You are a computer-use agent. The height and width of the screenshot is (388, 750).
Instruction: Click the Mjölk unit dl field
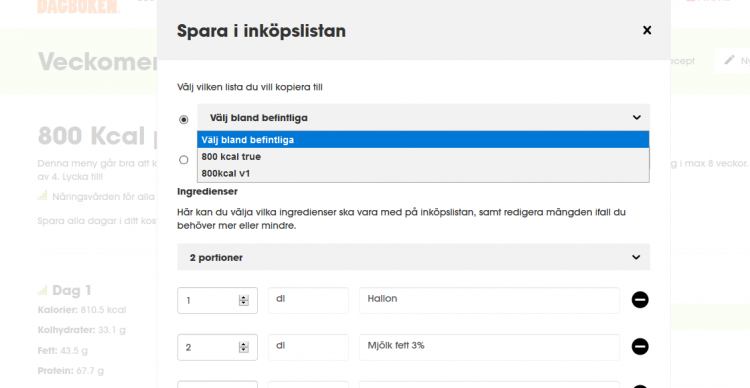pyautogui.click(x=308, y=347)
